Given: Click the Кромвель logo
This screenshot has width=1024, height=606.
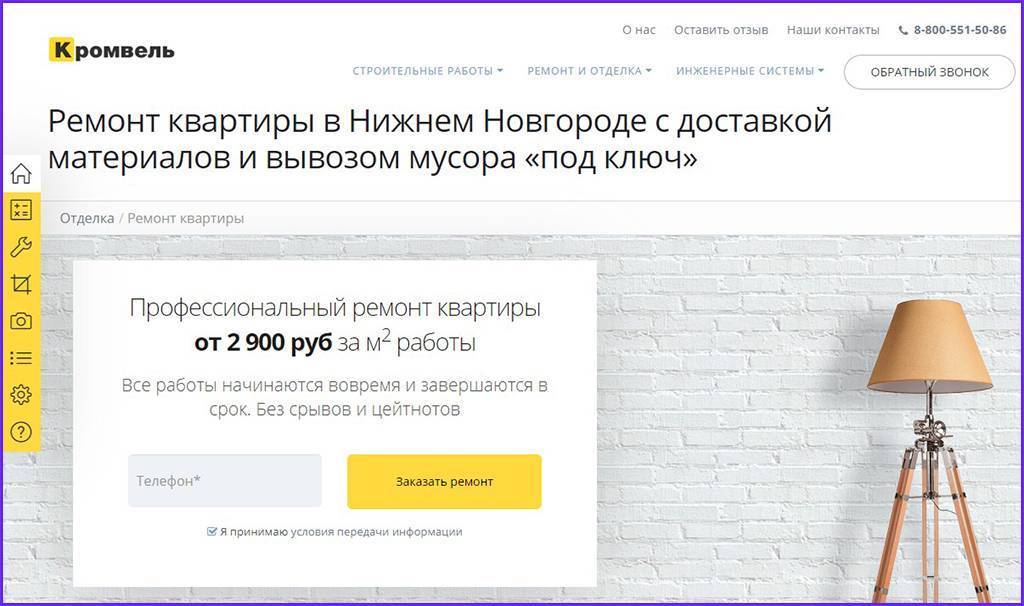Looking at the screenshot, I should (112, 50).
